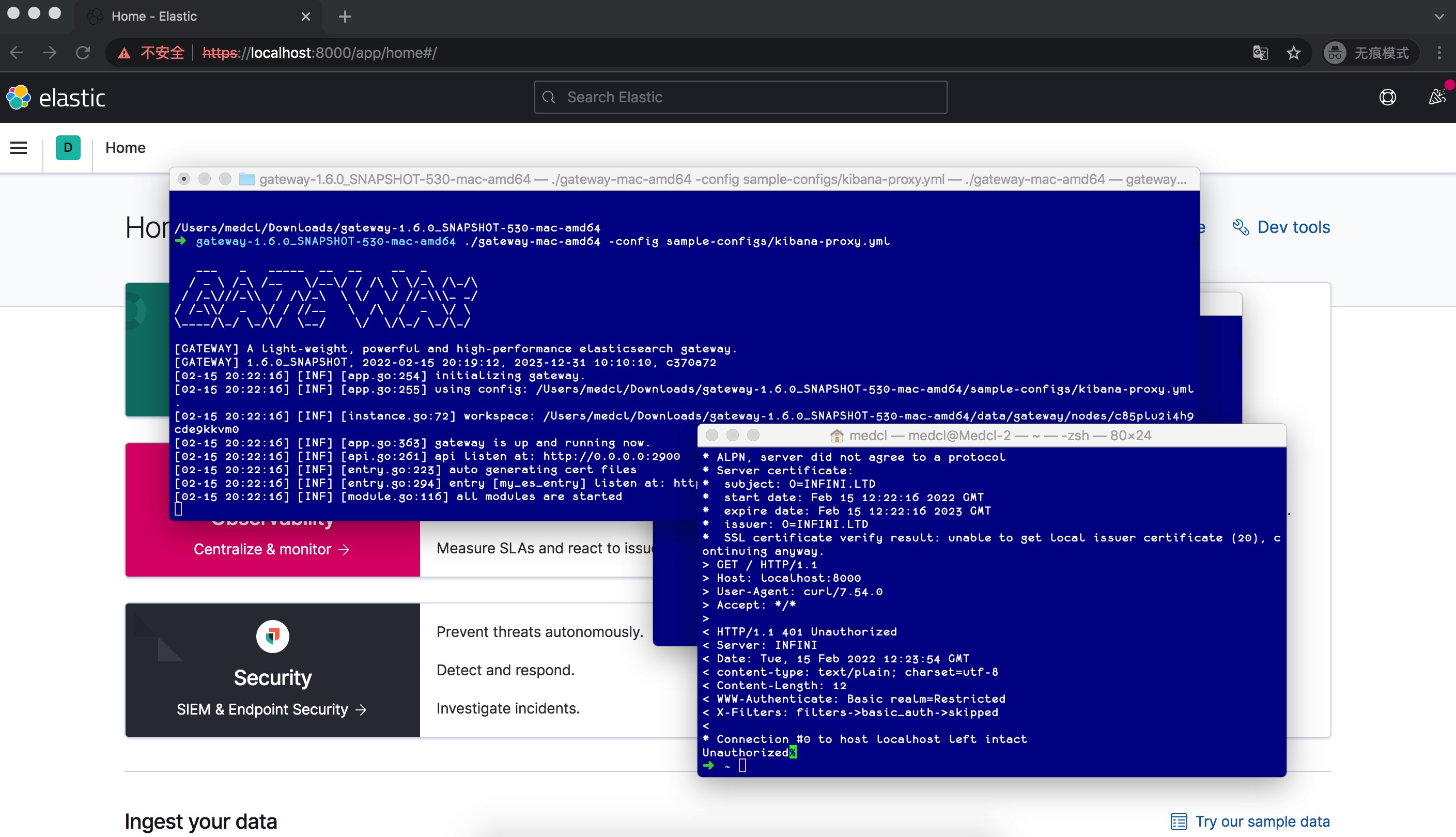Click the 'Host: localhost:8000' request line

[x=782, y=578]
